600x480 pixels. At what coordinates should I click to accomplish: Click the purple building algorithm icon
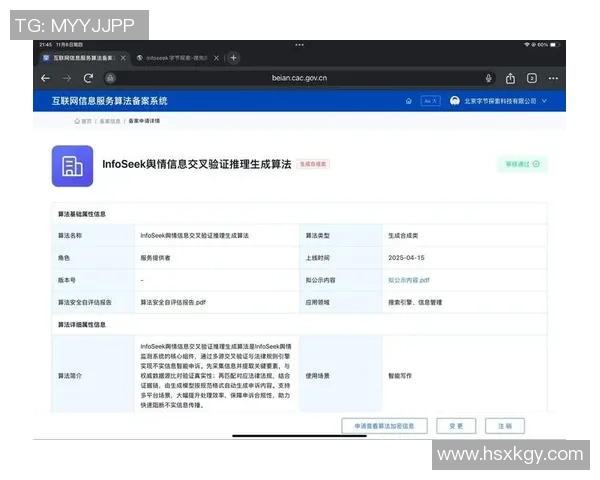[x=72, y=166]
